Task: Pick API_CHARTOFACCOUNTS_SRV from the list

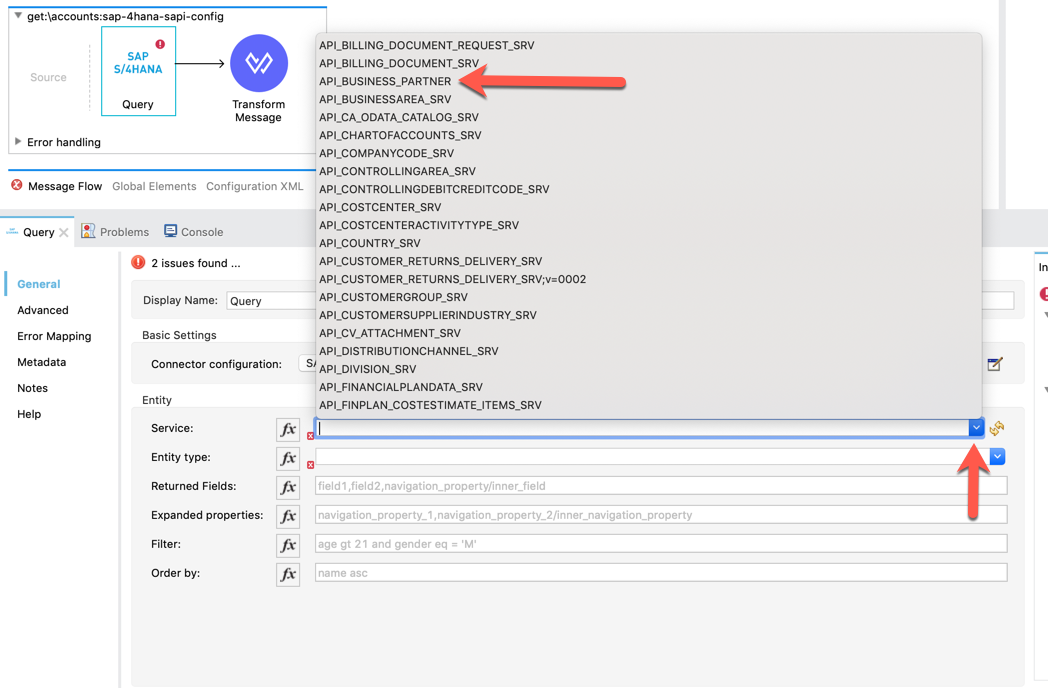Action: point(400,136)
